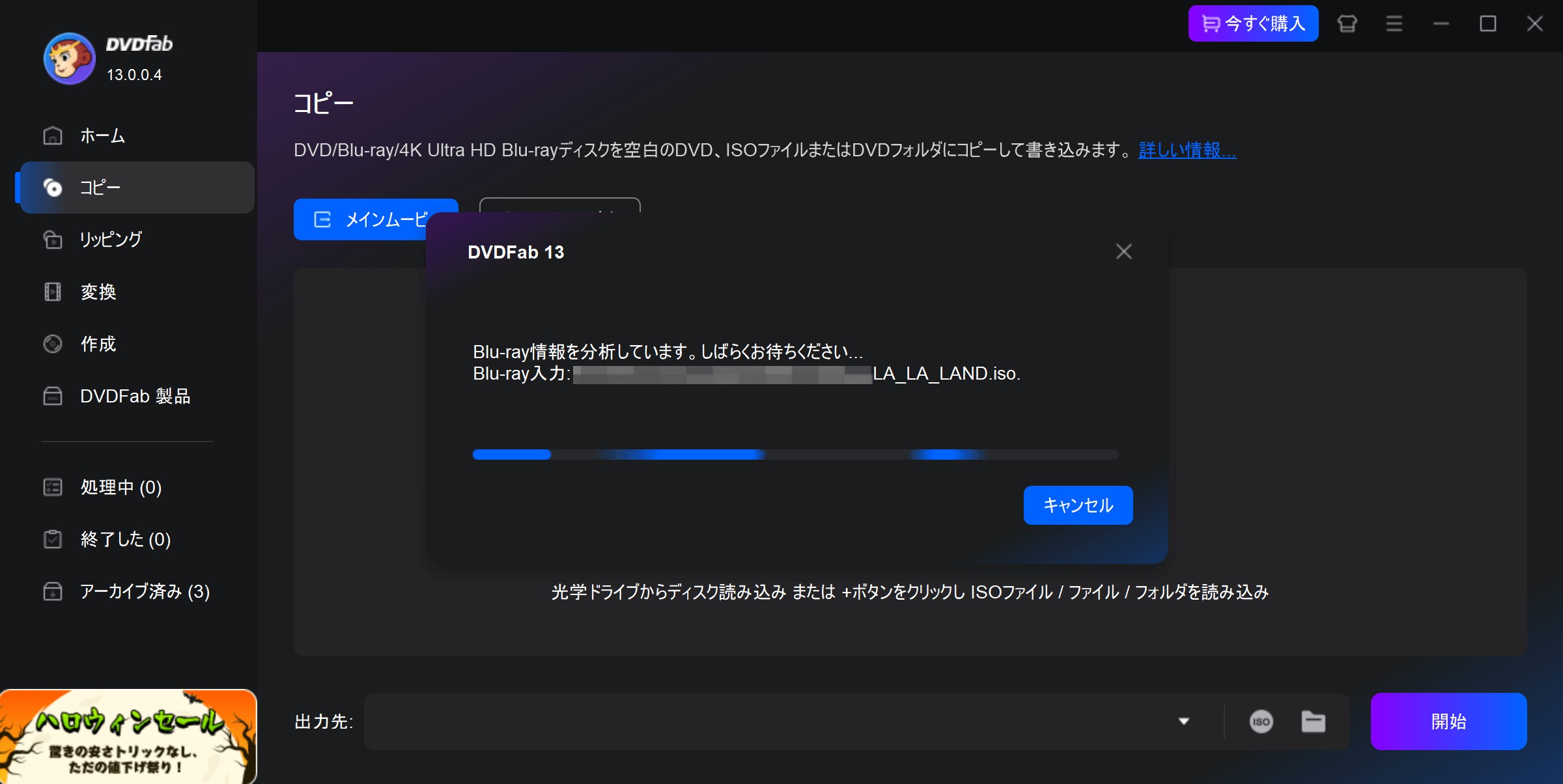Open the ハロウィンセール Halloween sale banner
Viewport: 1563px width, 784px height.
[128, 736]
